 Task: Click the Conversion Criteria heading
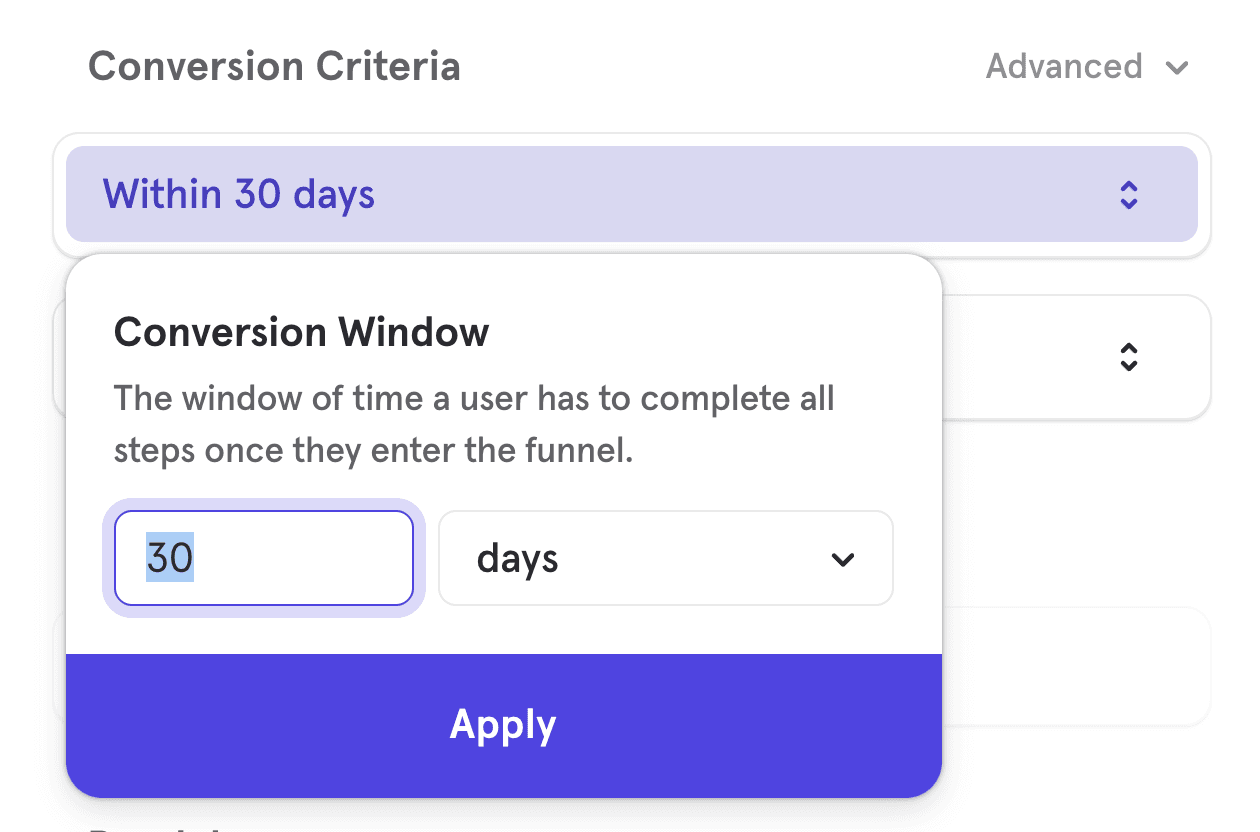coord(275,66)
